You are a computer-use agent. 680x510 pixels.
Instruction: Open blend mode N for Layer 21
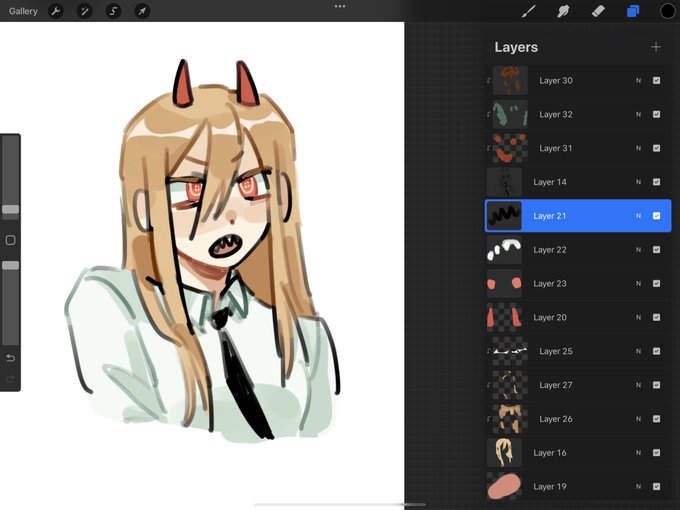pos(638,216)
